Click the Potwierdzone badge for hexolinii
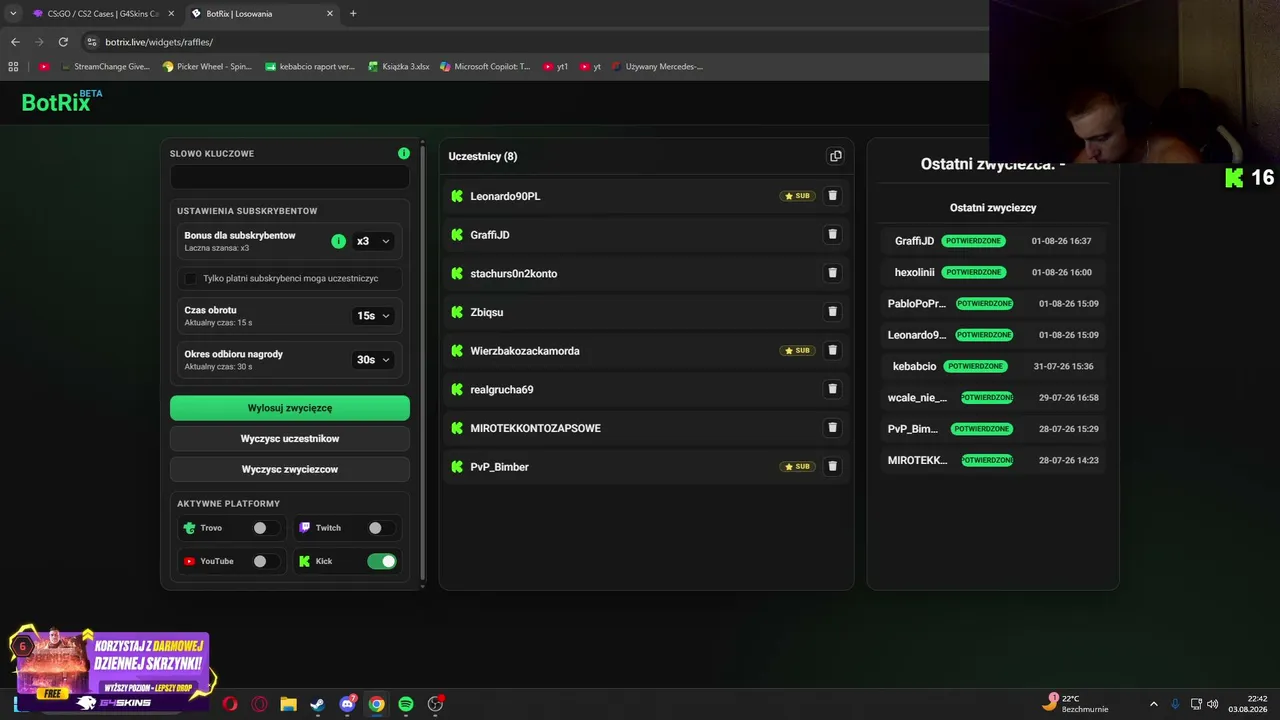Image resolution: width=1280 pixels, height=720 pixels. coord(973,272)
